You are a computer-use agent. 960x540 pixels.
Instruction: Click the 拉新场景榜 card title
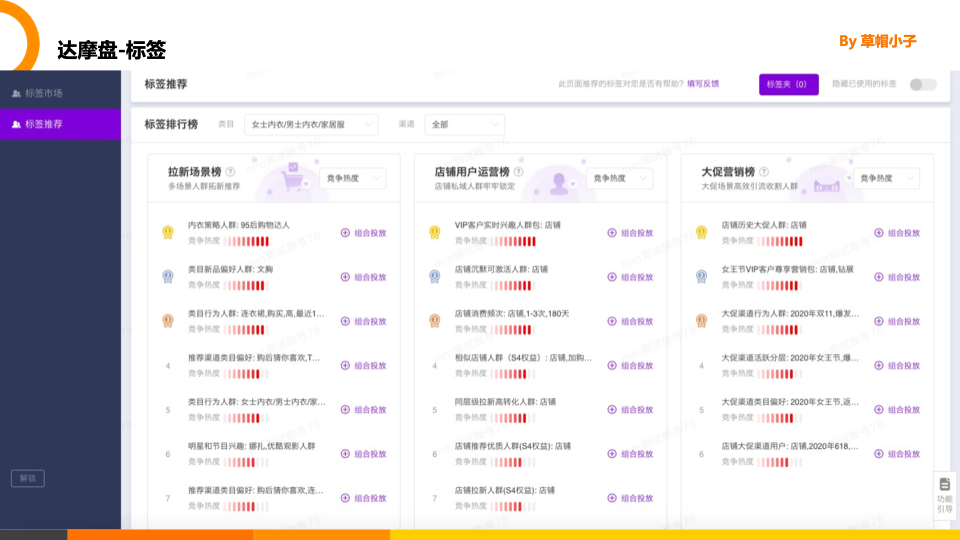[x=195, y=172]
